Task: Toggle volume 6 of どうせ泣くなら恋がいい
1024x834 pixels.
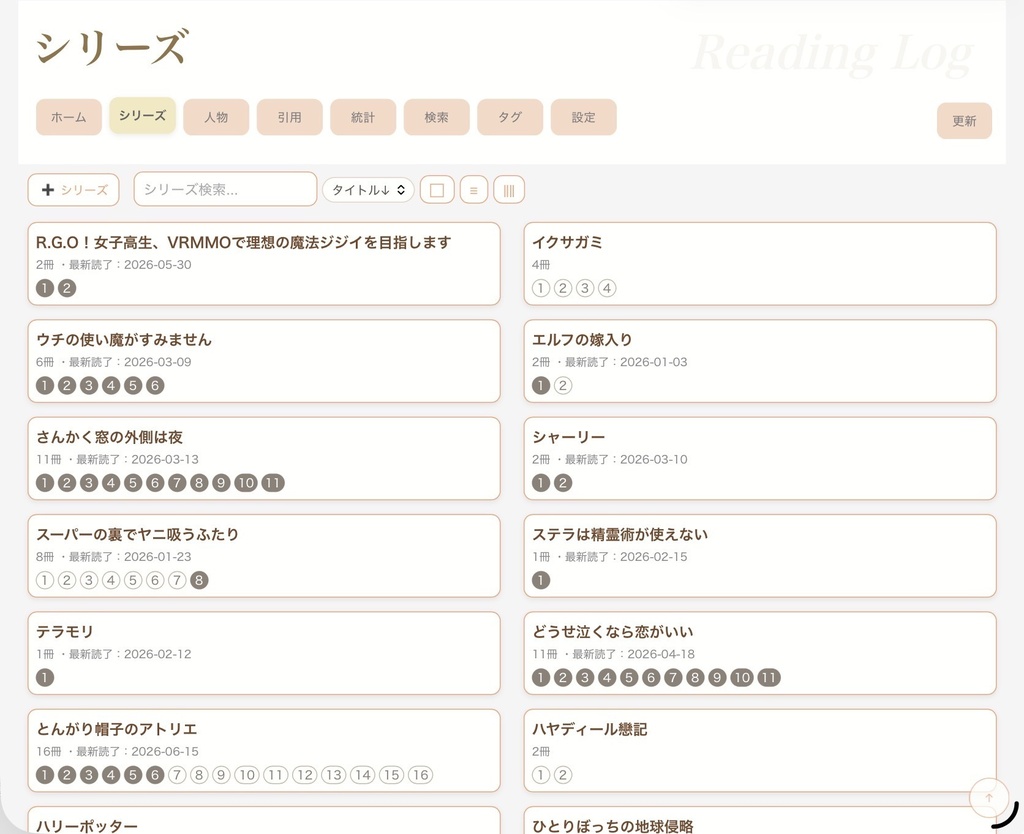Action: pyautogui.click(x=651, y=677)
